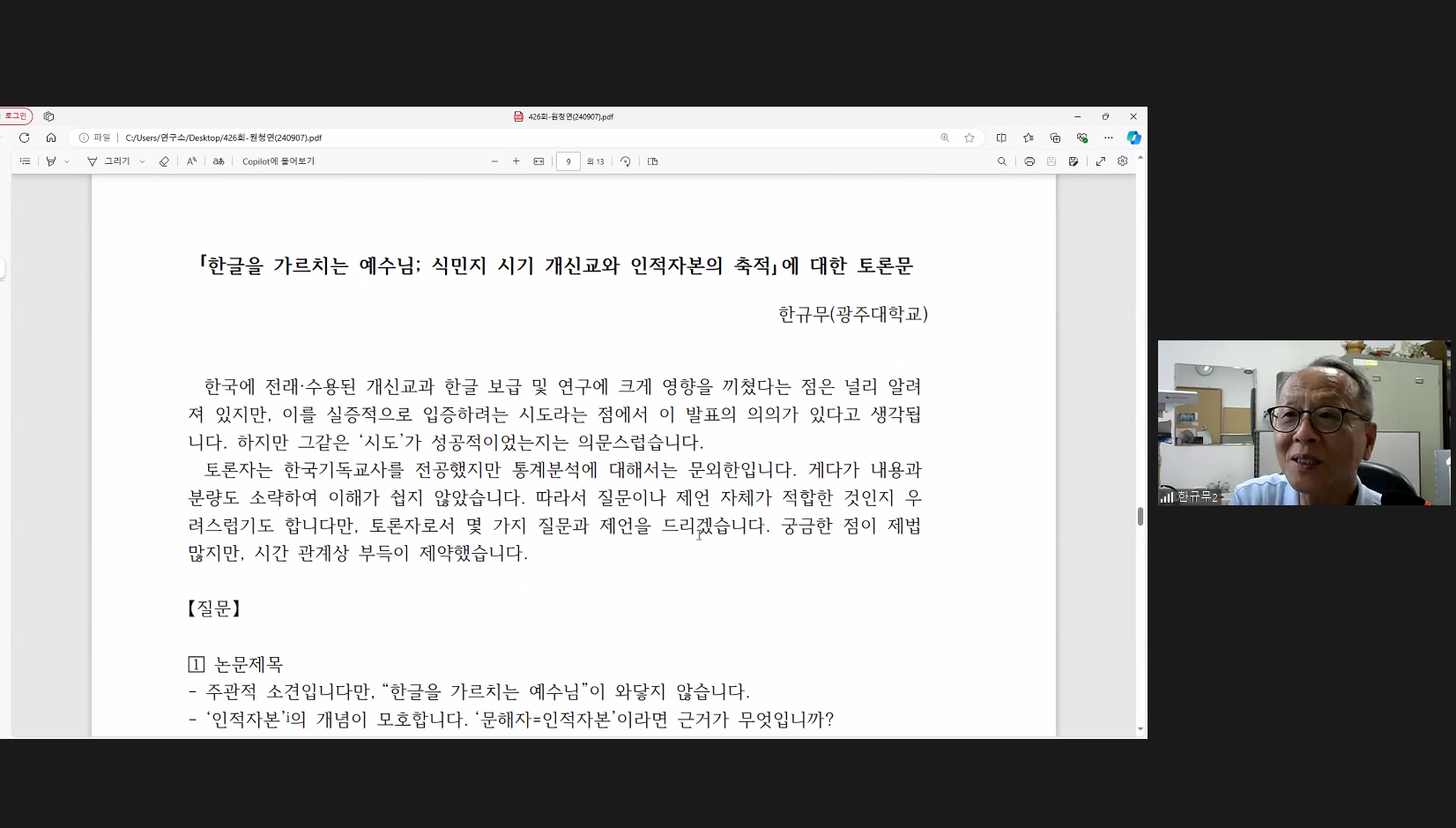This screenshot has width=1456, height=828.
Task: Click the scroll up arrow of PDF viewer
Action: (x=1140, y=157)
